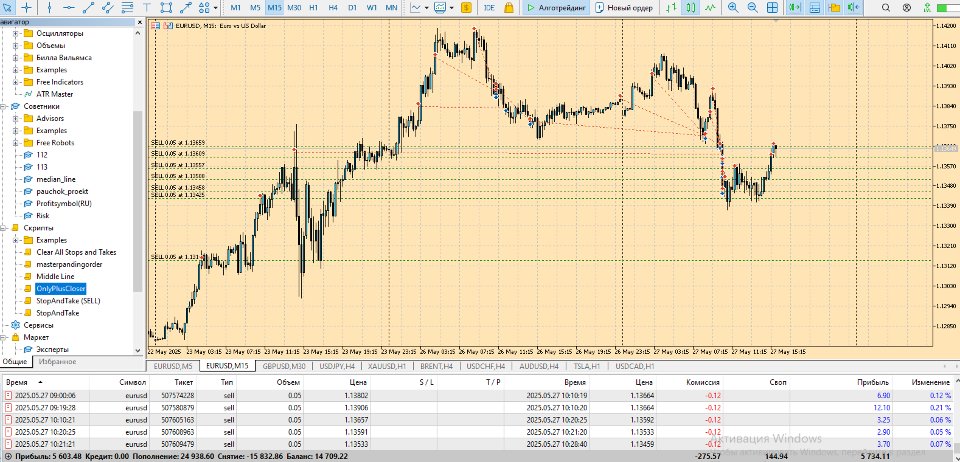Click the yellow folder Navigator icon
960x462 pixels.
(833, 7)
